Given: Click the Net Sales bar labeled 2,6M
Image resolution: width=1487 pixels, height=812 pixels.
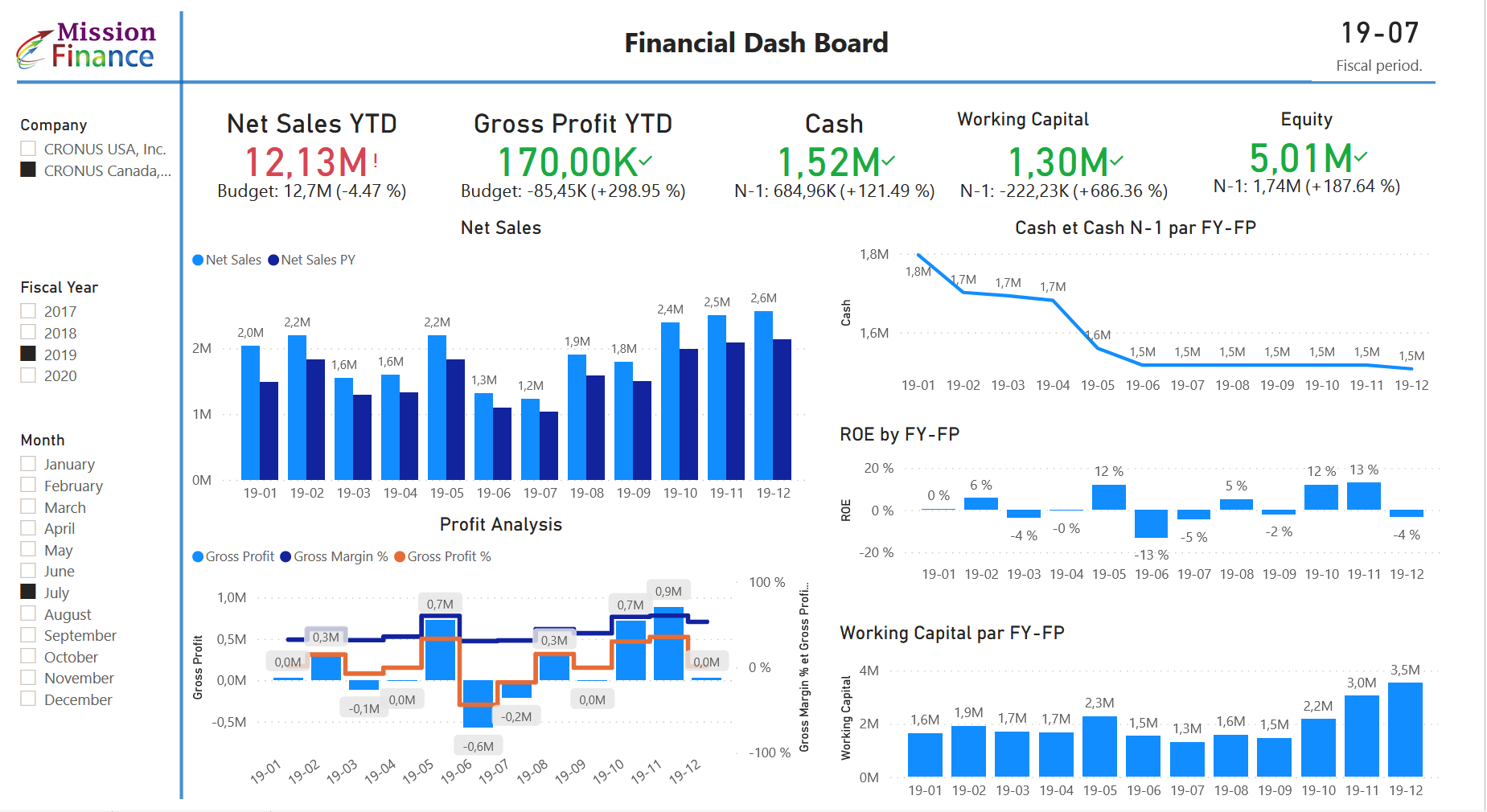Looking at the screenshot, I should 763,396.
